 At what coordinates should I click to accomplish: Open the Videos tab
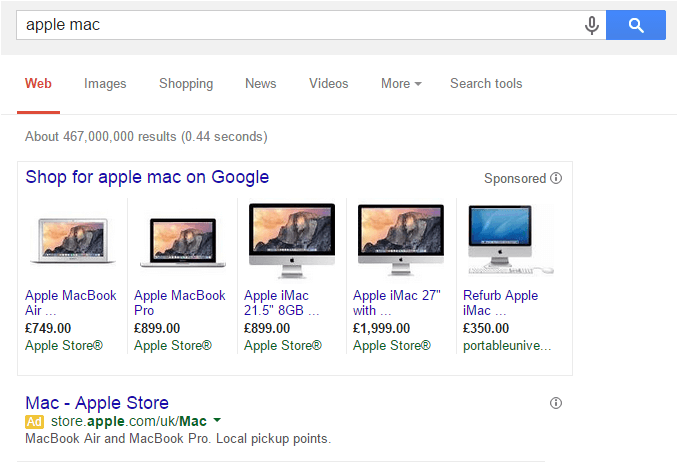(x=329, y=83)
